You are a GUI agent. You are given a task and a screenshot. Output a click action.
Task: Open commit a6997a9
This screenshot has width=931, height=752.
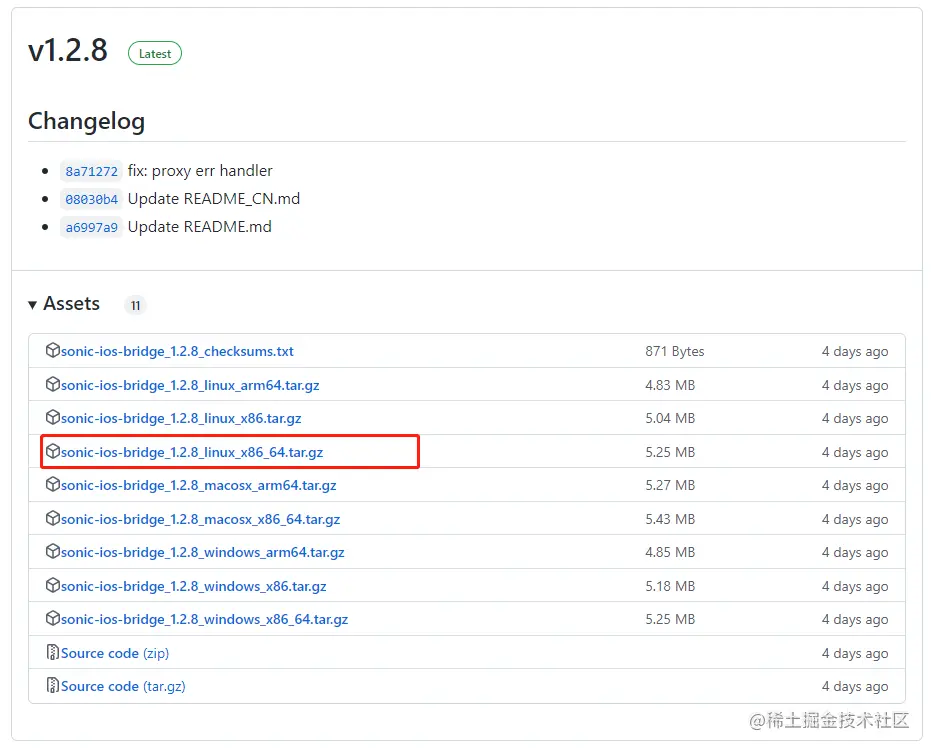91,227
